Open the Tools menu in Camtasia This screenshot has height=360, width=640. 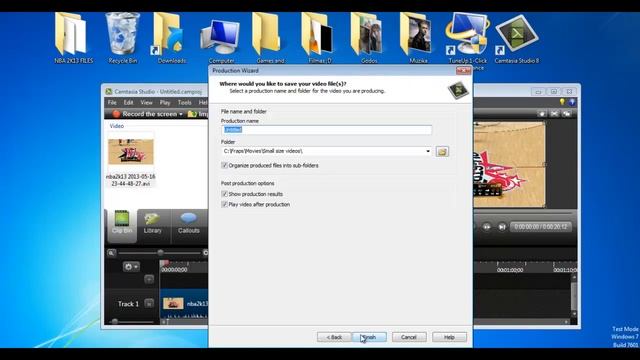coord(184,102)
